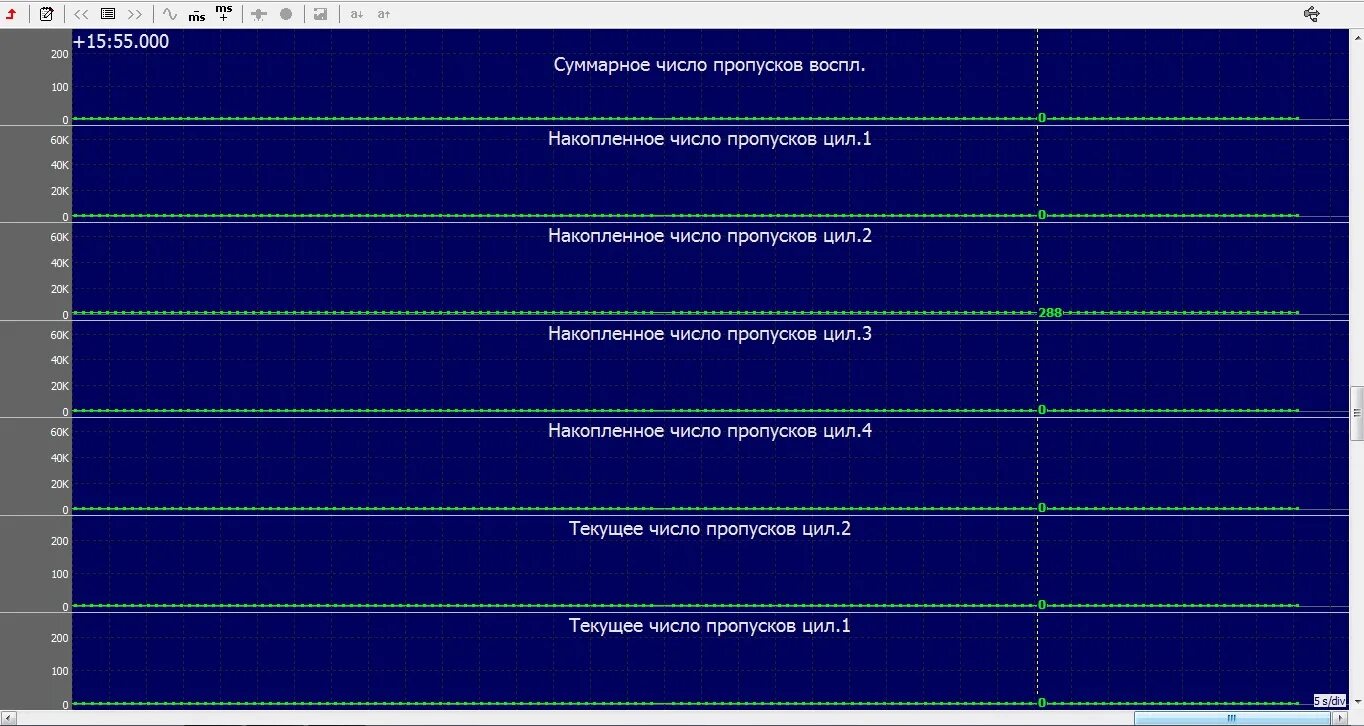Click the +15:55.000 timestamp label

coord(121,41)
